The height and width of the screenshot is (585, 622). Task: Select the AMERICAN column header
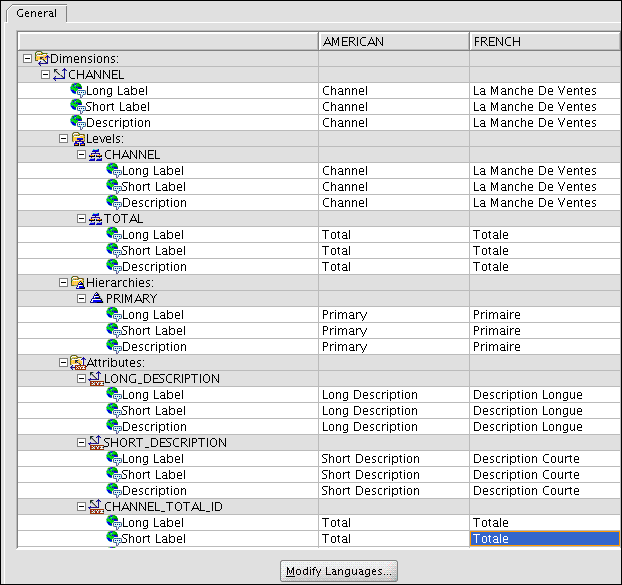click(x=393, y=42)
